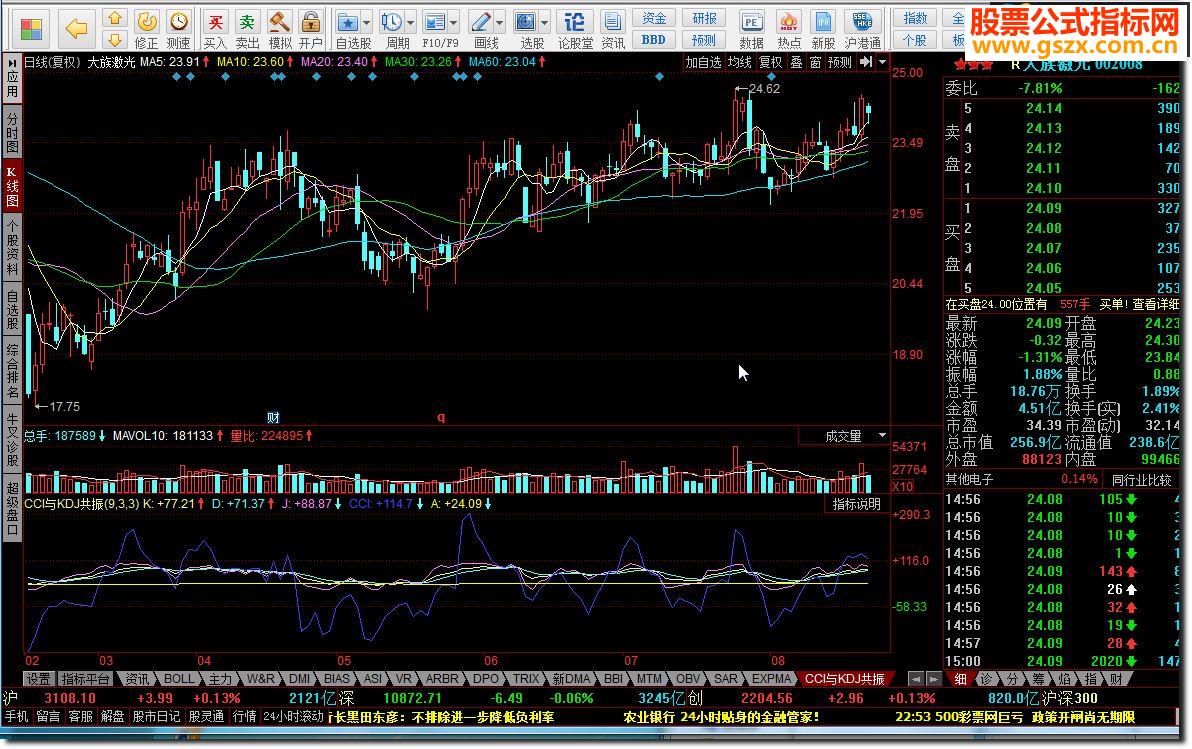Open the 周期 period dropdown arrow
The width and height of the screenshot is (1192, 749).
click(411, 22)
